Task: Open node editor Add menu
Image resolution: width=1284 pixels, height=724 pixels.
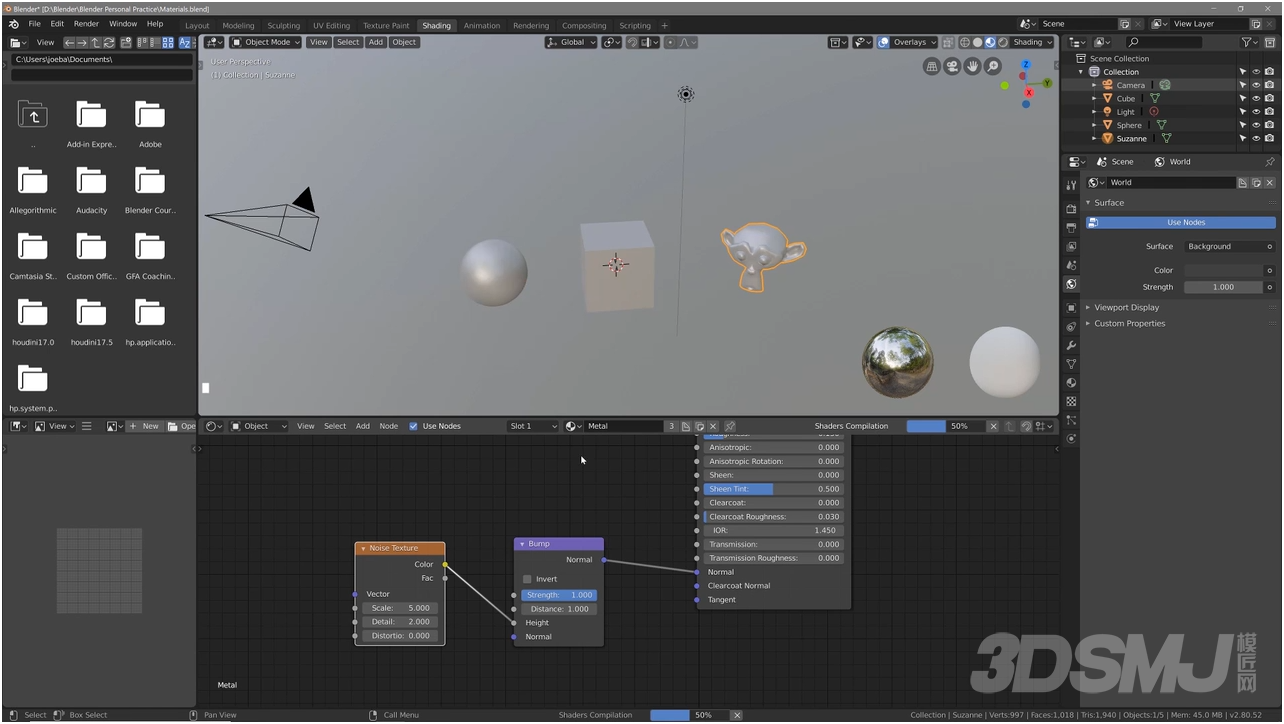Action: [363, 426]
